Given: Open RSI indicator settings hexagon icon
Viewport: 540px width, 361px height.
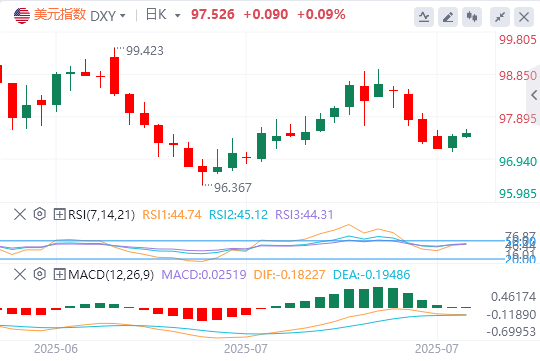Looking at the screenshot, I should (x=40, y=214).
